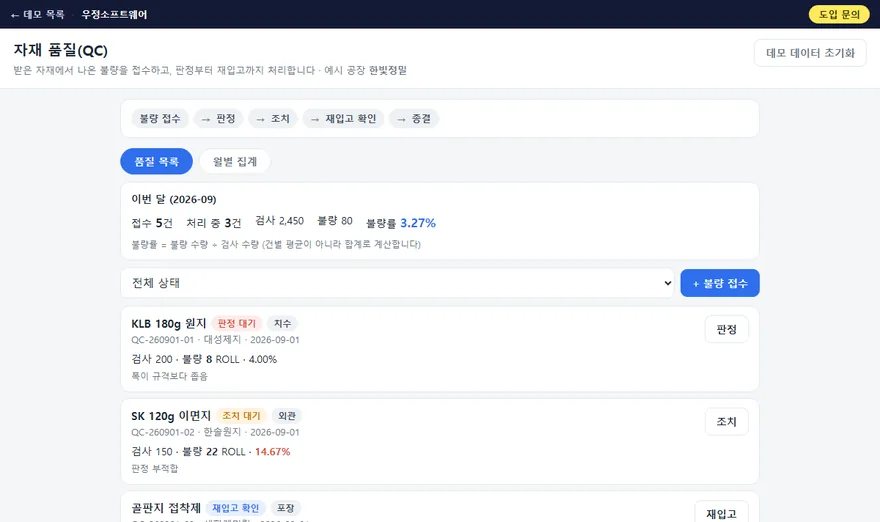Click 재입고 button for 골판지 접착제

pos(721,513)
